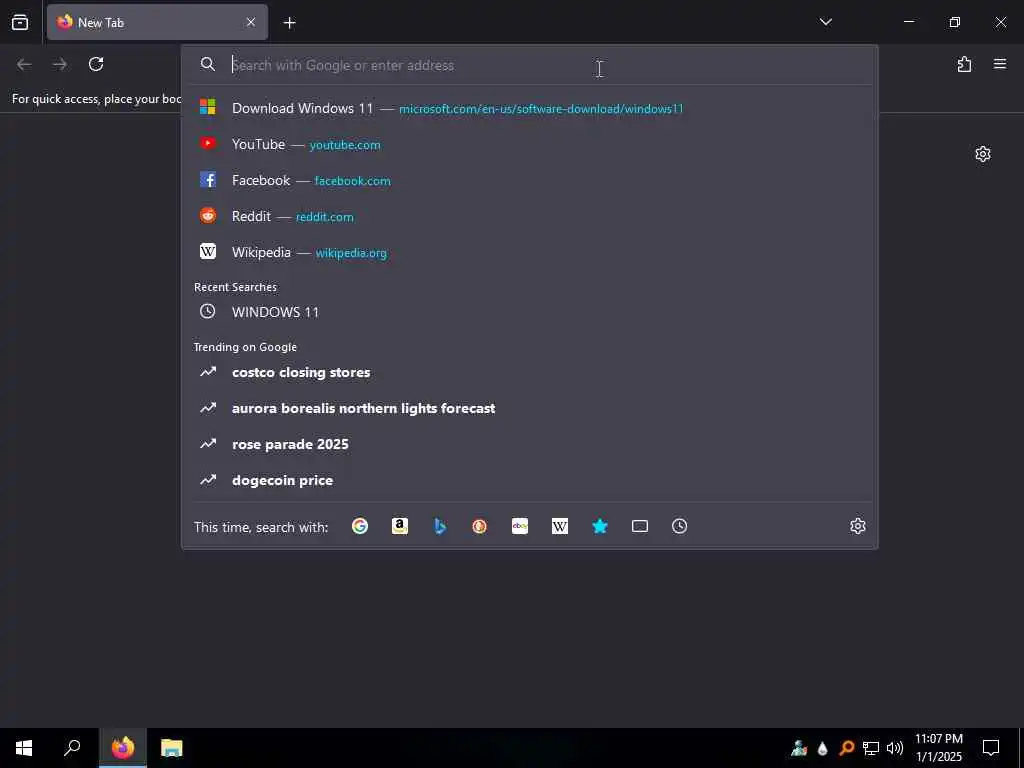
Task: Search this time with DuckDuckGo icon
Action: tap(479, 526)
